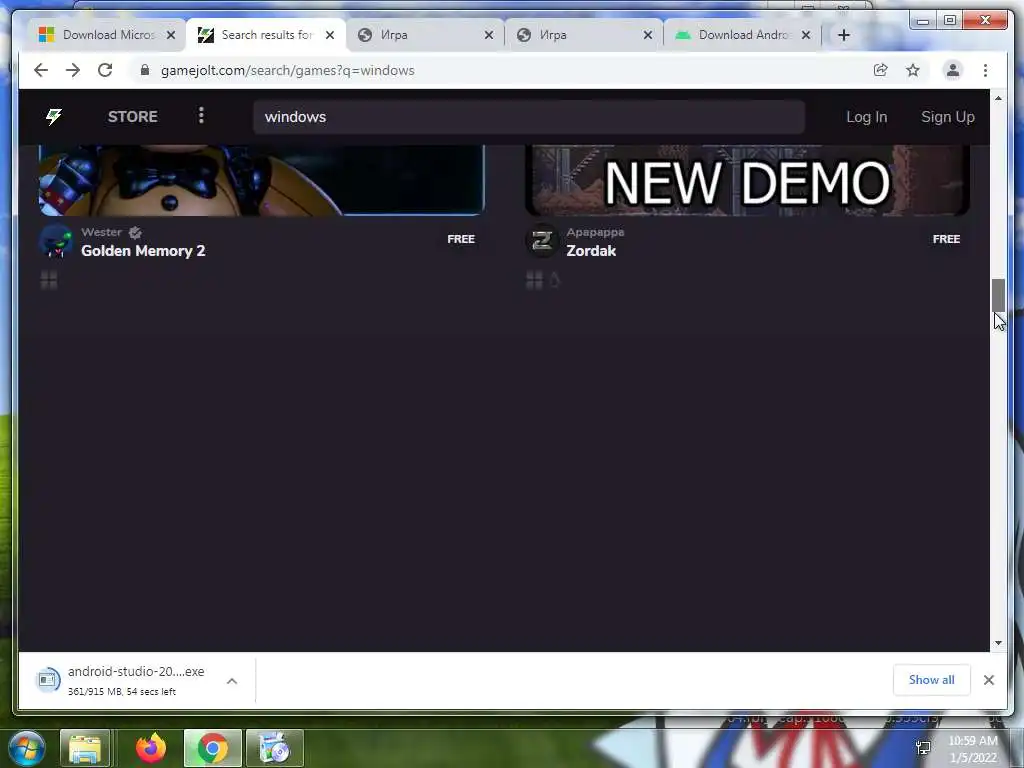Close the 'Download Micros' tab
The width and height of the screenshot is (1024, 768).
[x=171, y=35]
